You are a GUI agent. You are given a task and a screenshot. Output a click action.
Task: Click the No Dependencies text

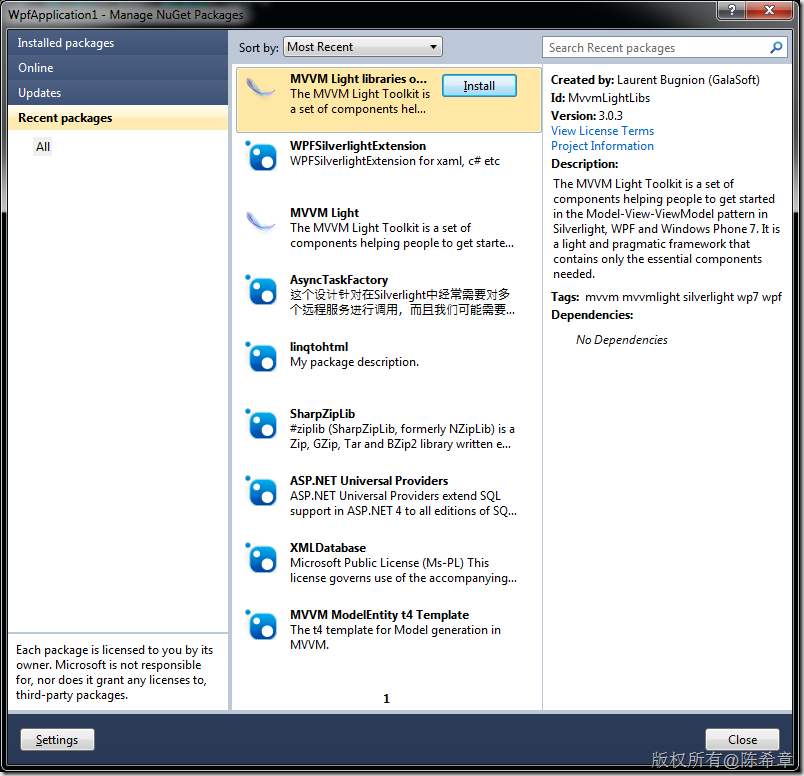[x=621, y=340]
